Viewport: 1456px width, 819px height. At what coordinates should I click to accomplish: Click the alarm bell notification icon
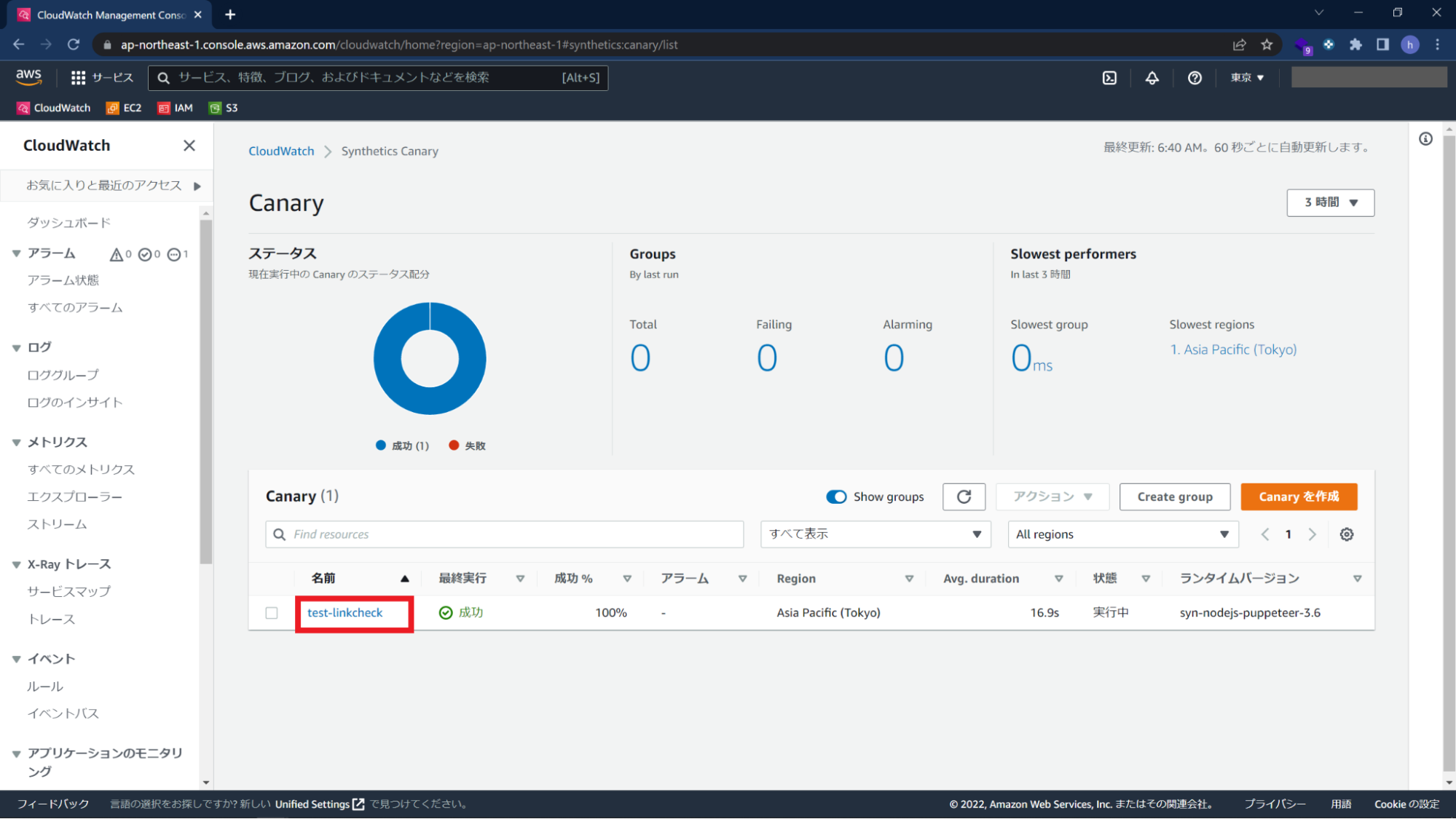pyautogui.click(x=1152, y=77)
